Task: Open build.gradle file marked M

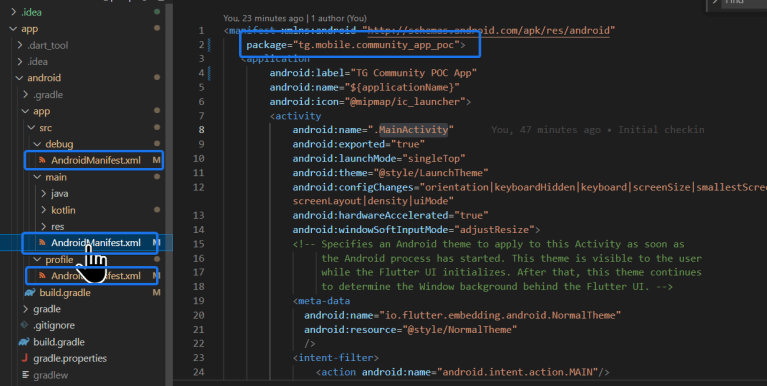Action: tap(65, 293)
